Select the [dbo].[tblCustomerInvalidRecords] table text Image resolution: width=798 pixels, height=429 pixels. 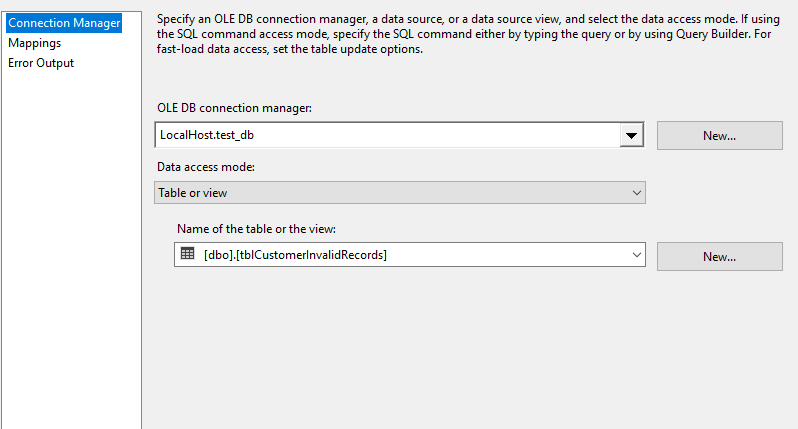tap(294, 256)
